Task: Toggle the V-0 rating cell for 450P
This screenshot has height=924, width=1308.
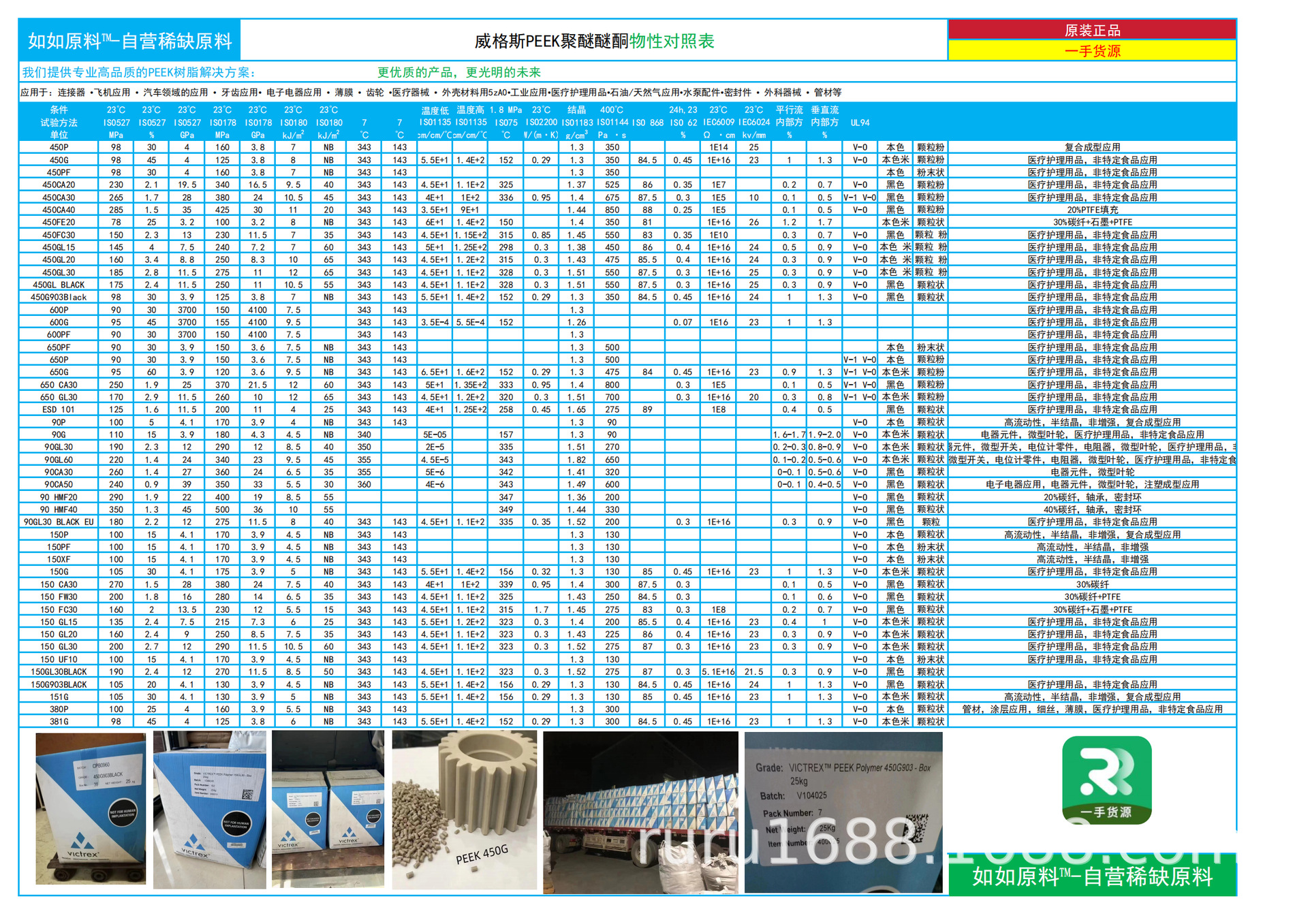Action: pyautogui.click(x=858, y=146)
